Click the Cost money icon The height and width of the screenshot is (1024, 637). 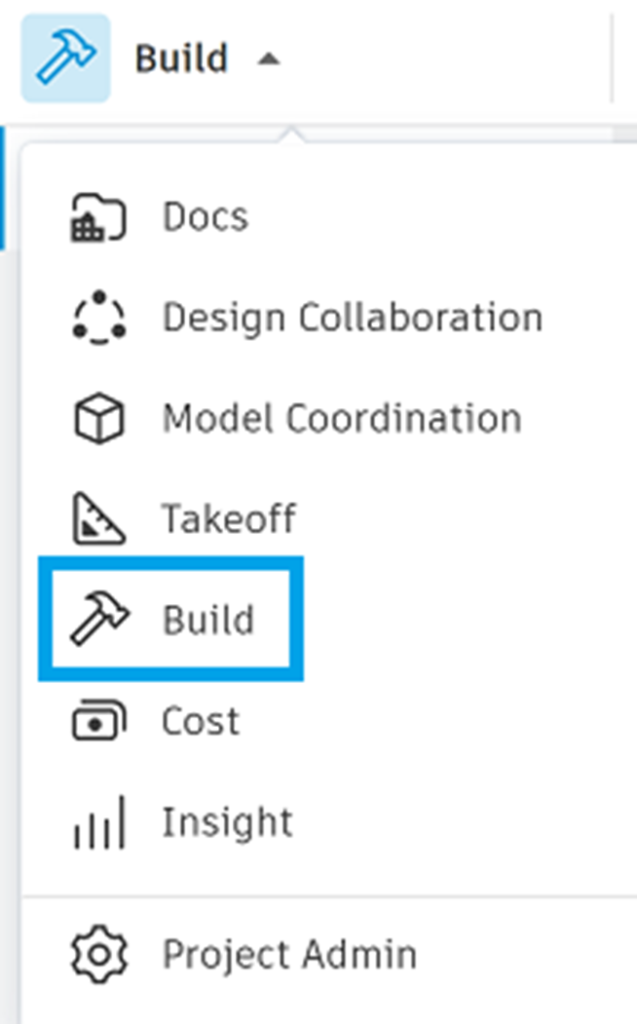point(98,721)
